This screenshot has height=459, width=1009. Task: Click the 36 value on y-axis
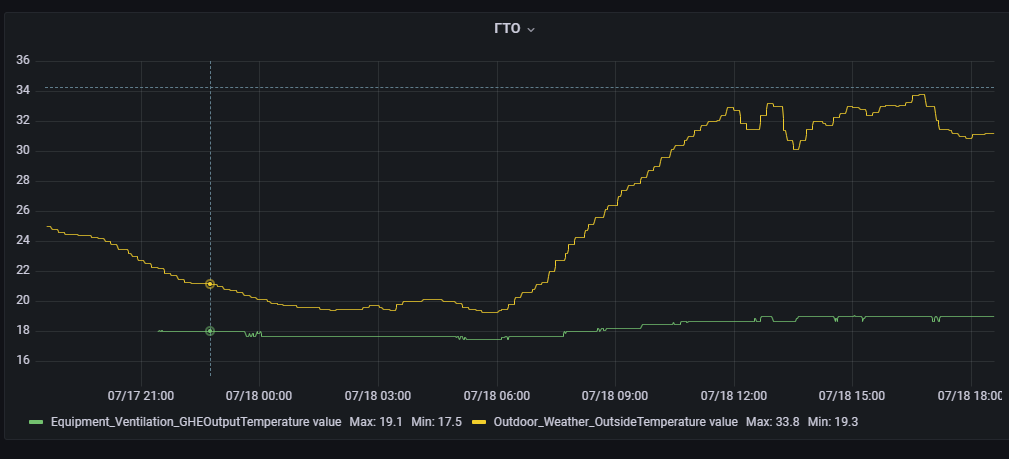[24, 61]
